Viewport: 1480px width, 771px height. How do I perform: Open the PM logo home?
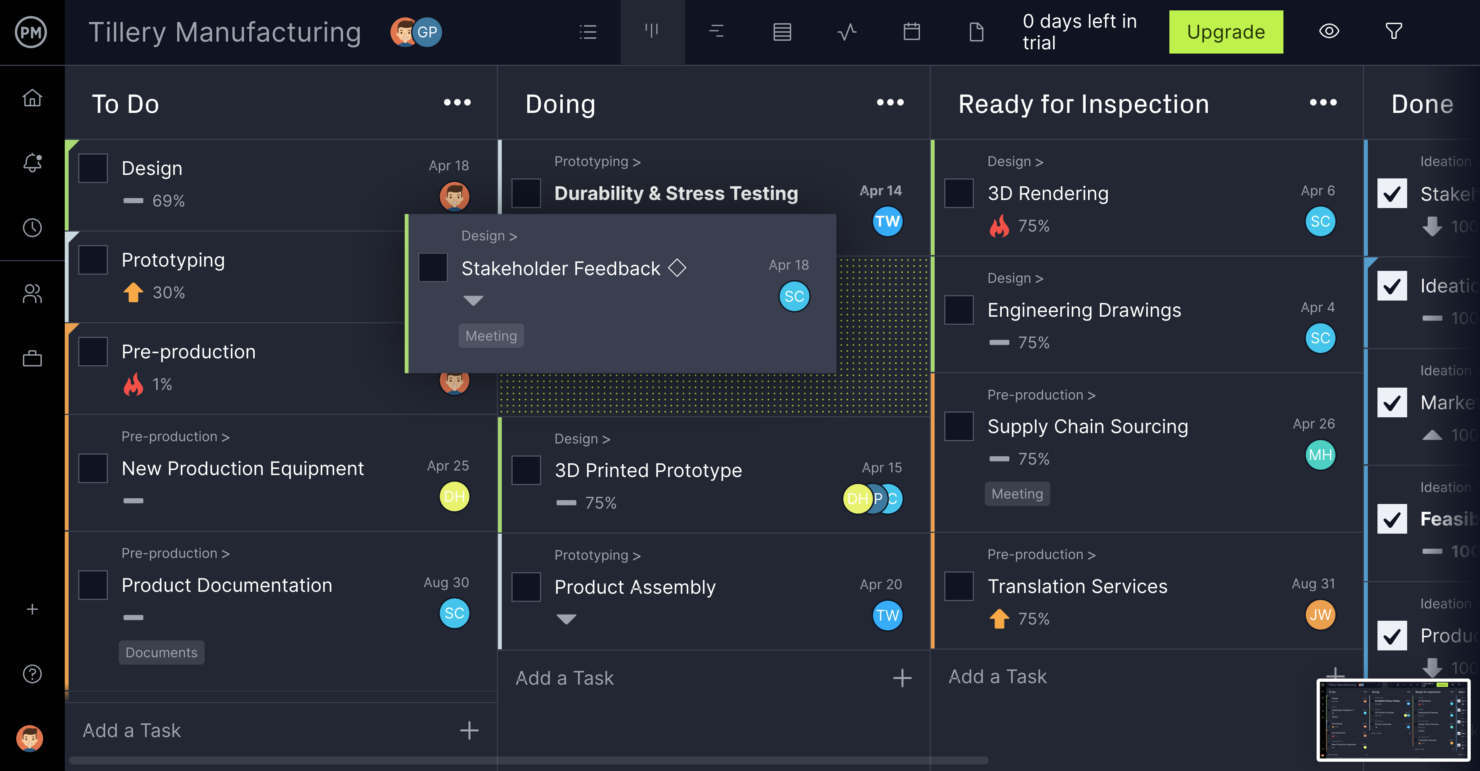[32, 32]
